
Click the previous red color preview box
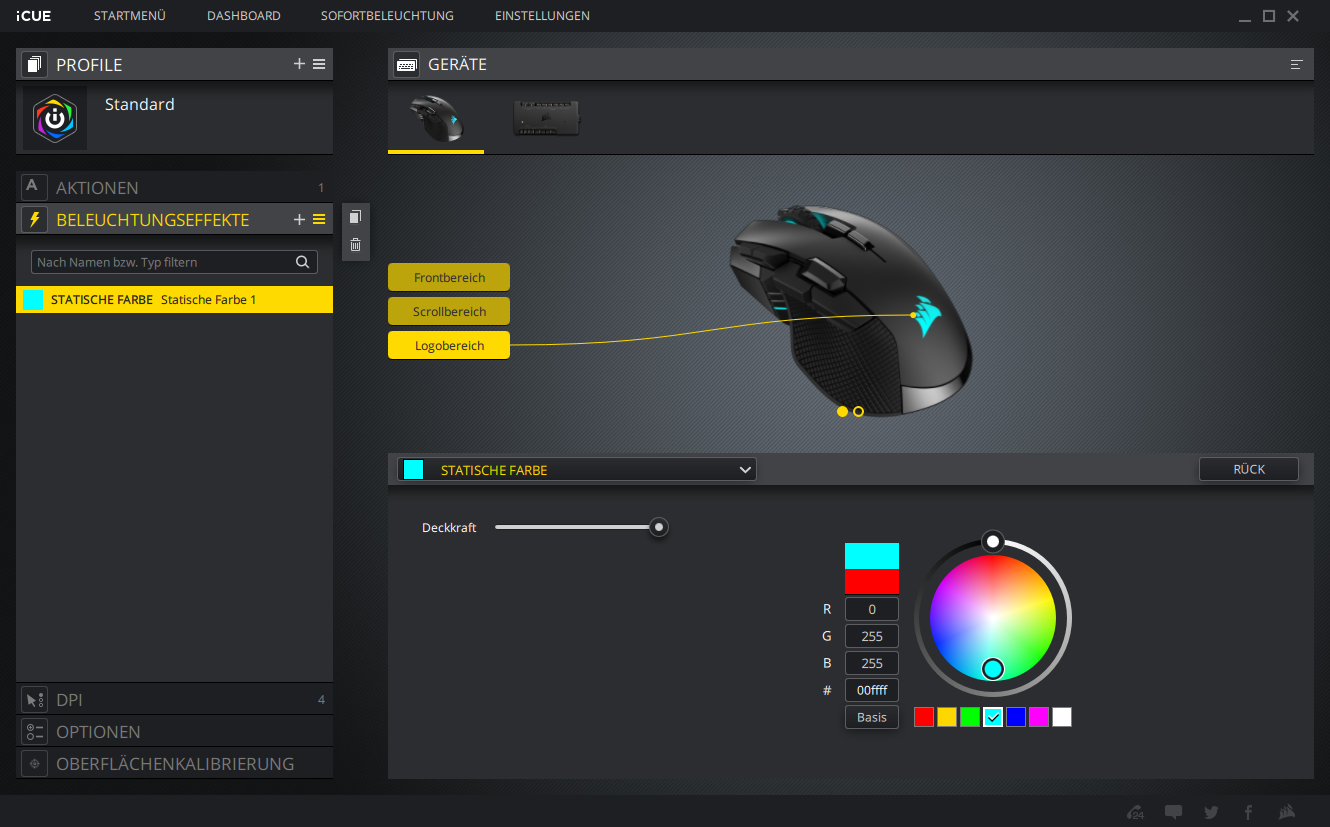click(872, 581)
